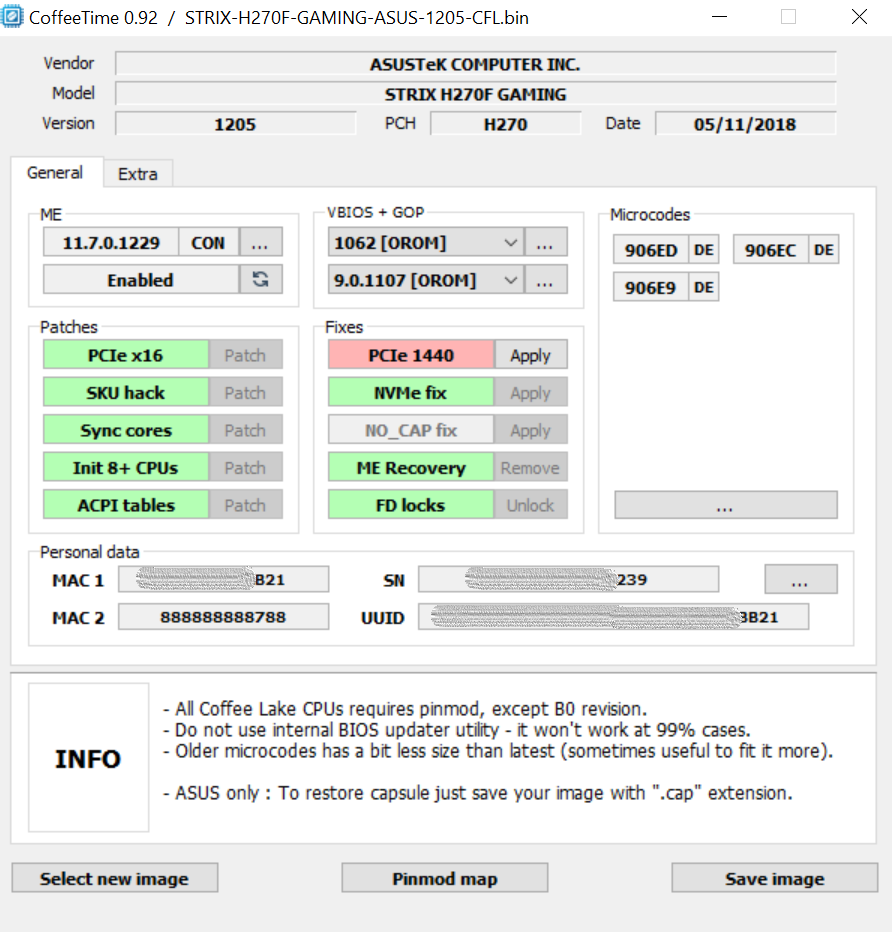Click the ME Enabled status button
892x932 pixels.
pyautogui.click(x=141, y=279)
